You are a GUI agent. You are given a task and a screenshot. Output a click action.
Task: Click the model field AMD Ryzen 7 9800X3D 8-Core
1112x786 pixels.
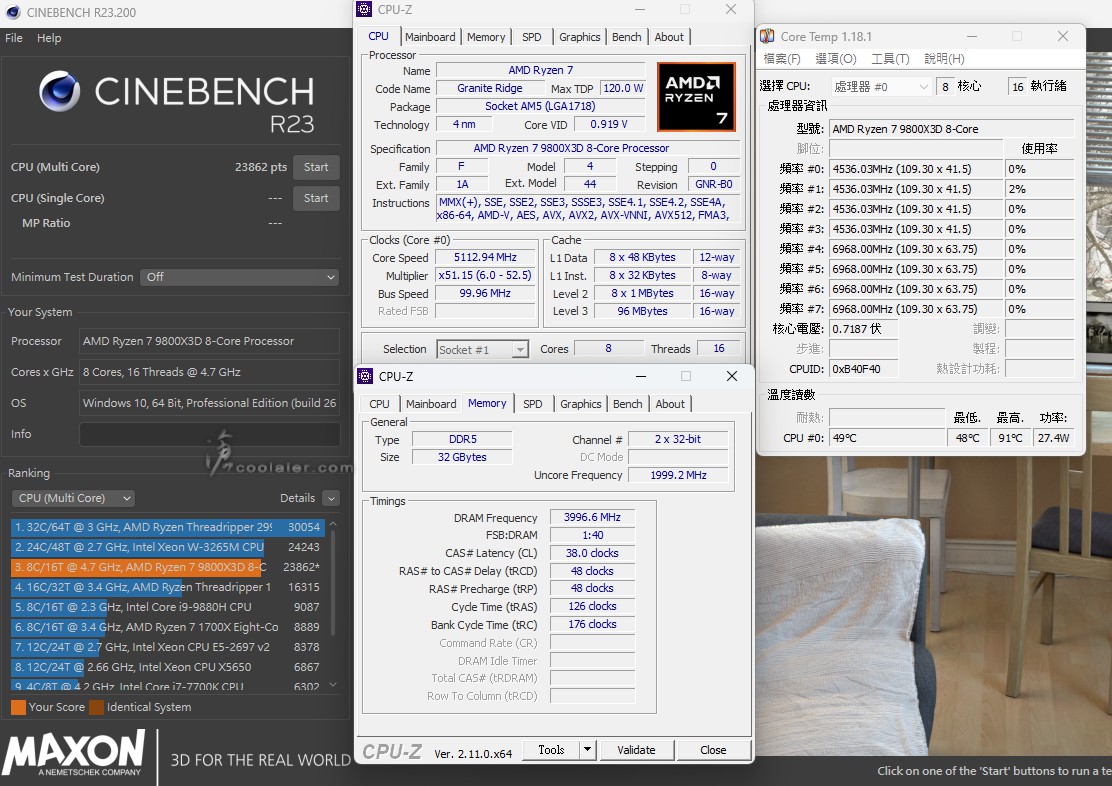point(952,129)
